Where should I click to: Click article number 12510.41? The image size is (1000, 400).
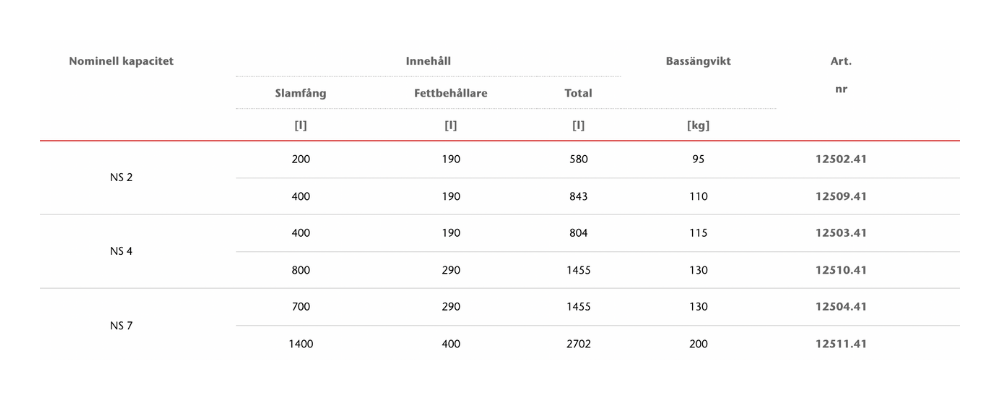click(841, 270)
